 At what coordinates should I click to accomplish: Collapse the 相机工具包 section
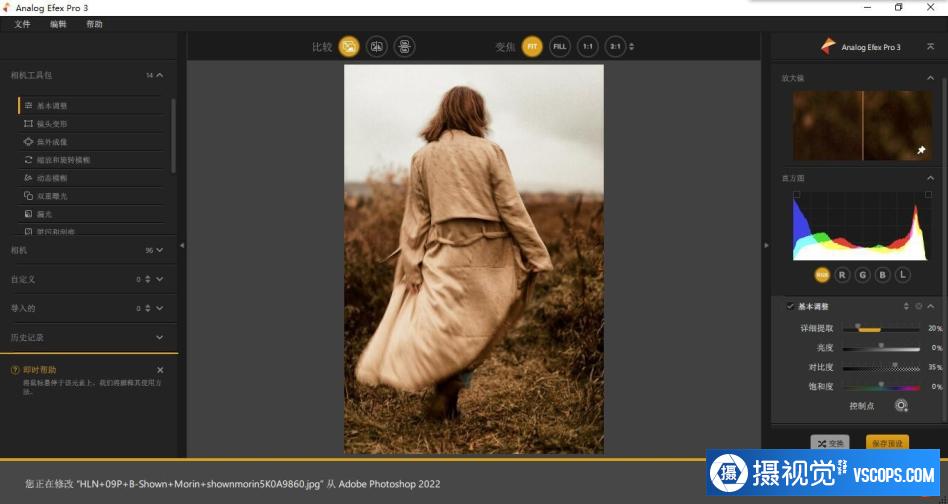click(x=160, y=76)
